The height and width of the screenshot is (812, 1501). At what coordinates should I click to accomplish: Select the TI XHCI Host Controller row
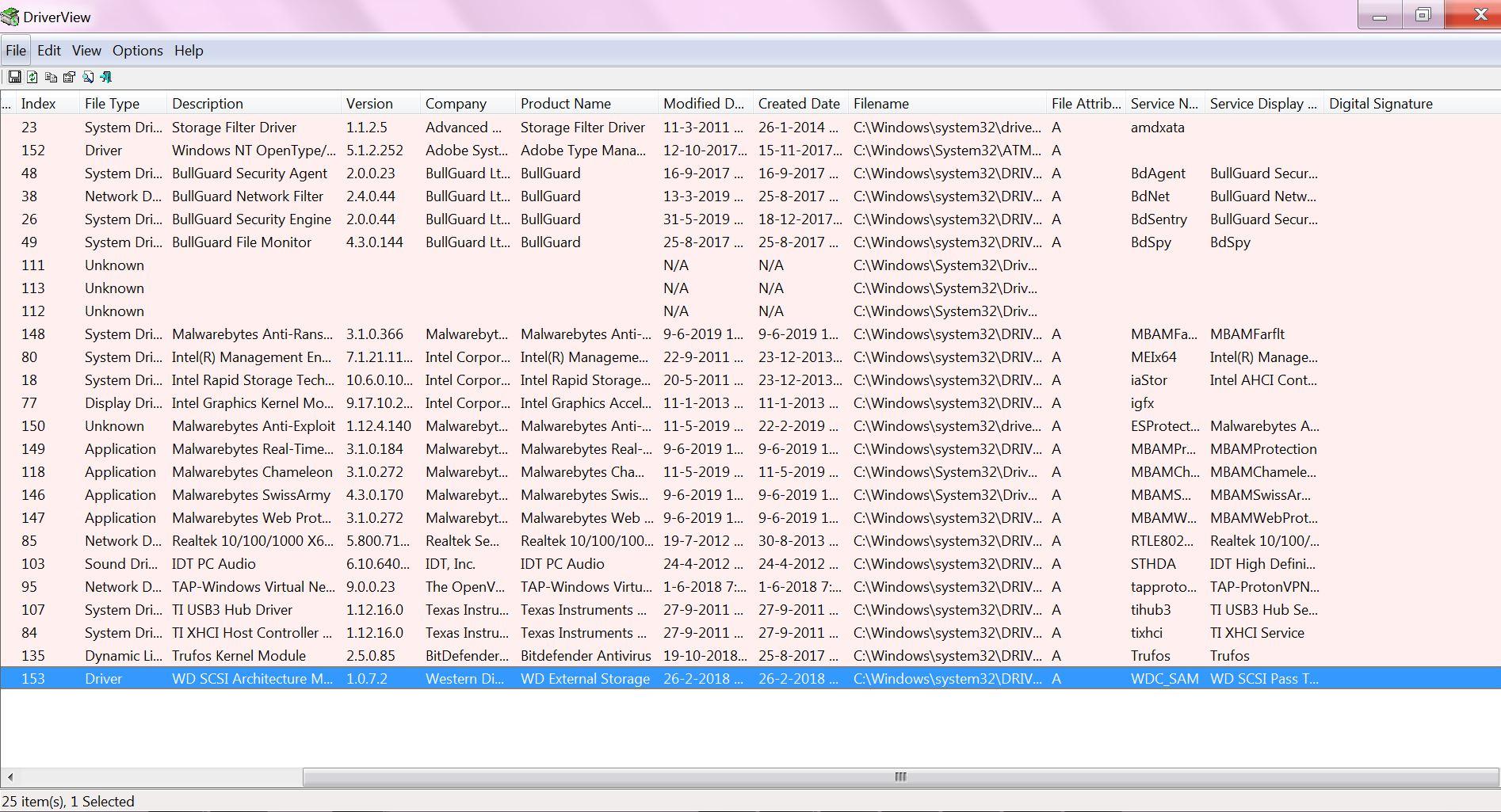(x=750, y=633)
